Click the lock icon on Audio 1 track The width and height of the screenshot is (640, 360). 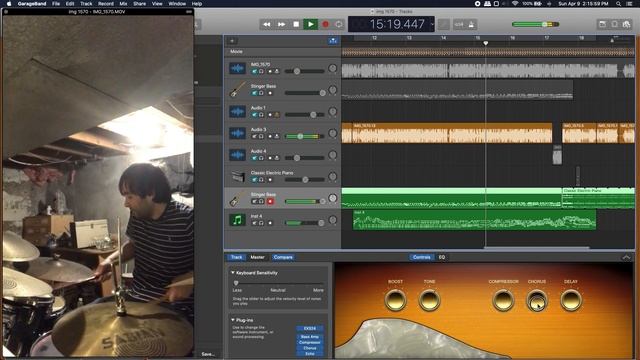277,115
